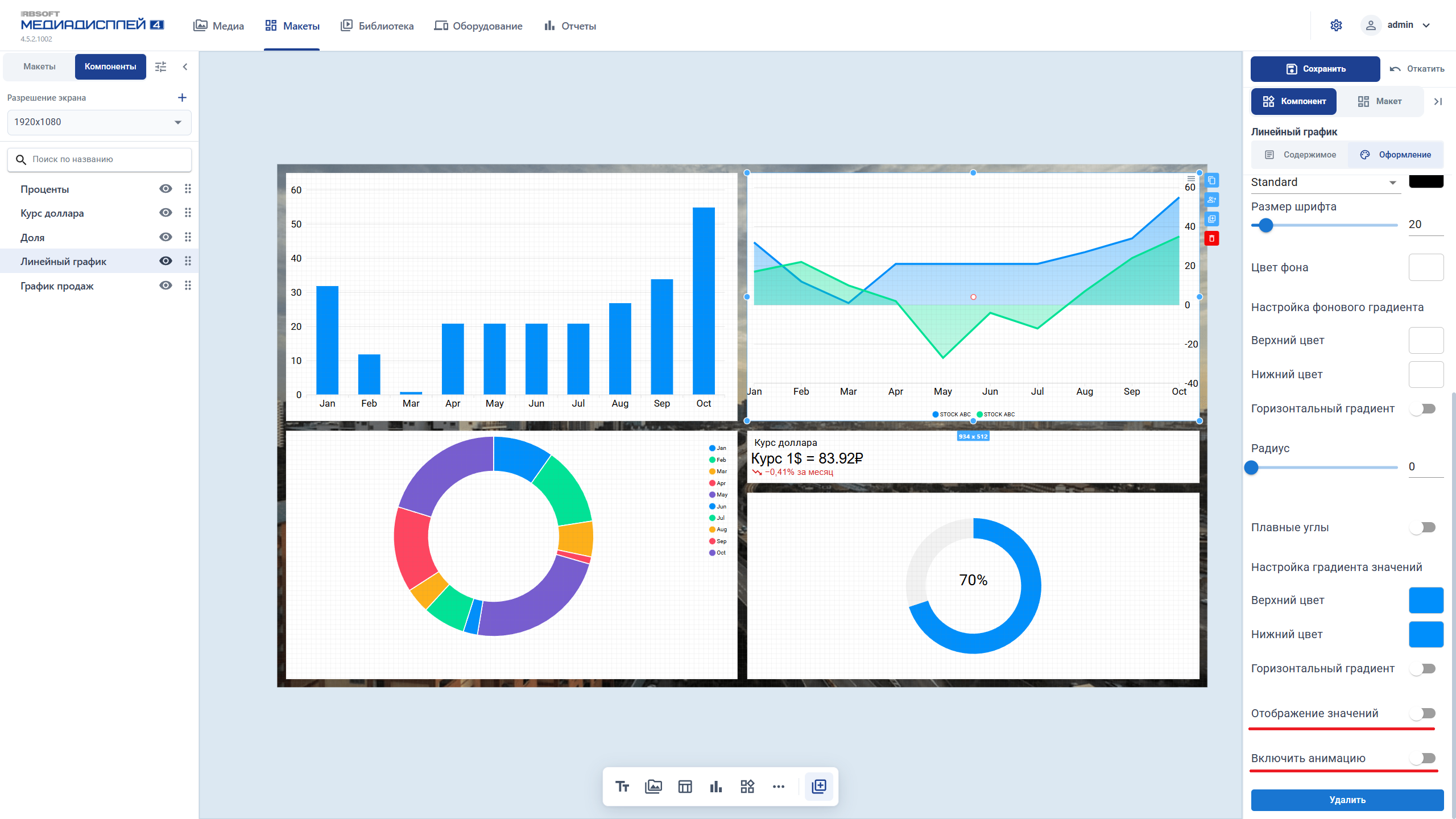Open the admin user menu
Image resolution: width=1456 pixels, height=819 pixels.
[1396, 25]
